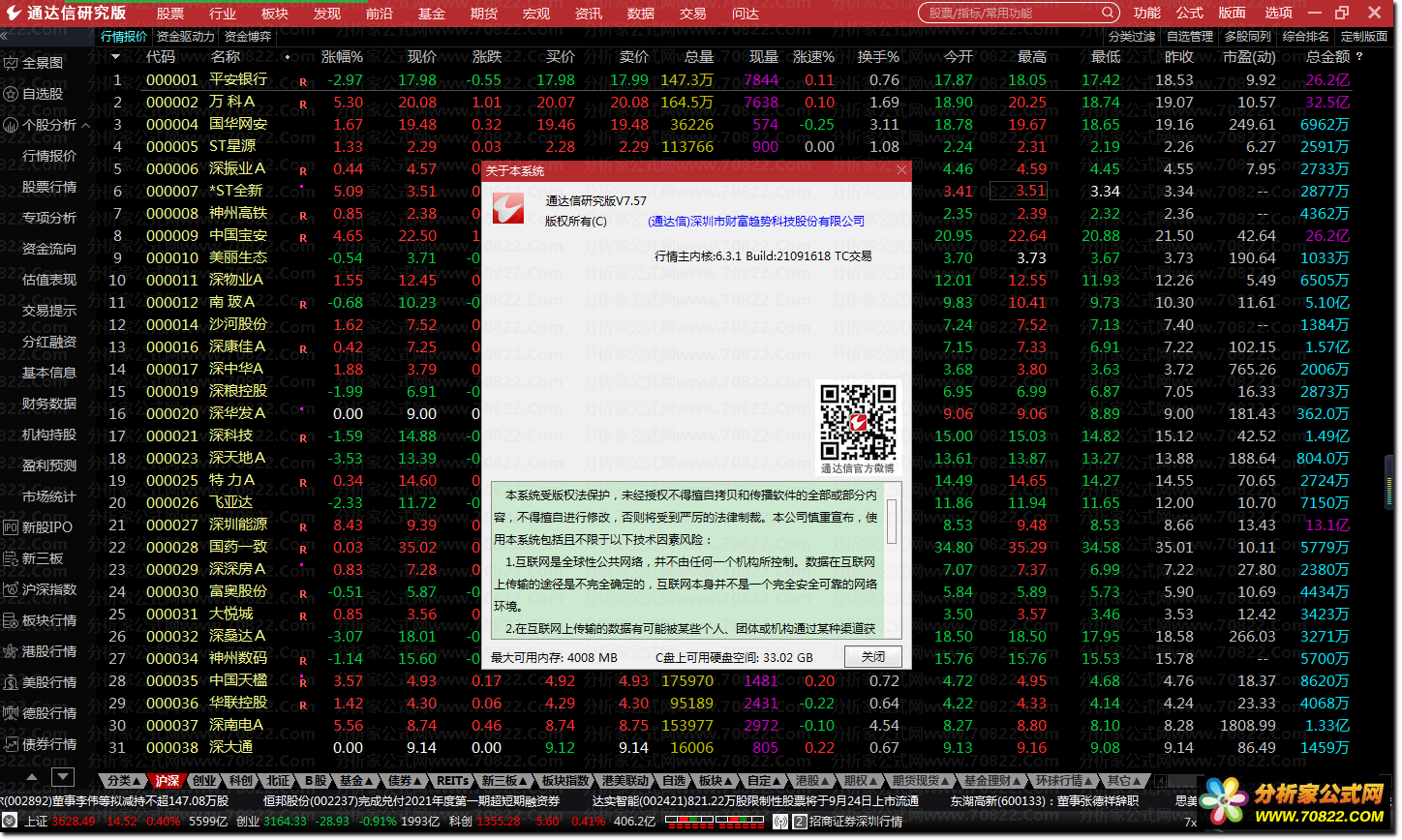Image resolution: width=1402 pixels, height=840 pixels.
Task: Open 新三板 sidebar entry
Action: [33, 558]
